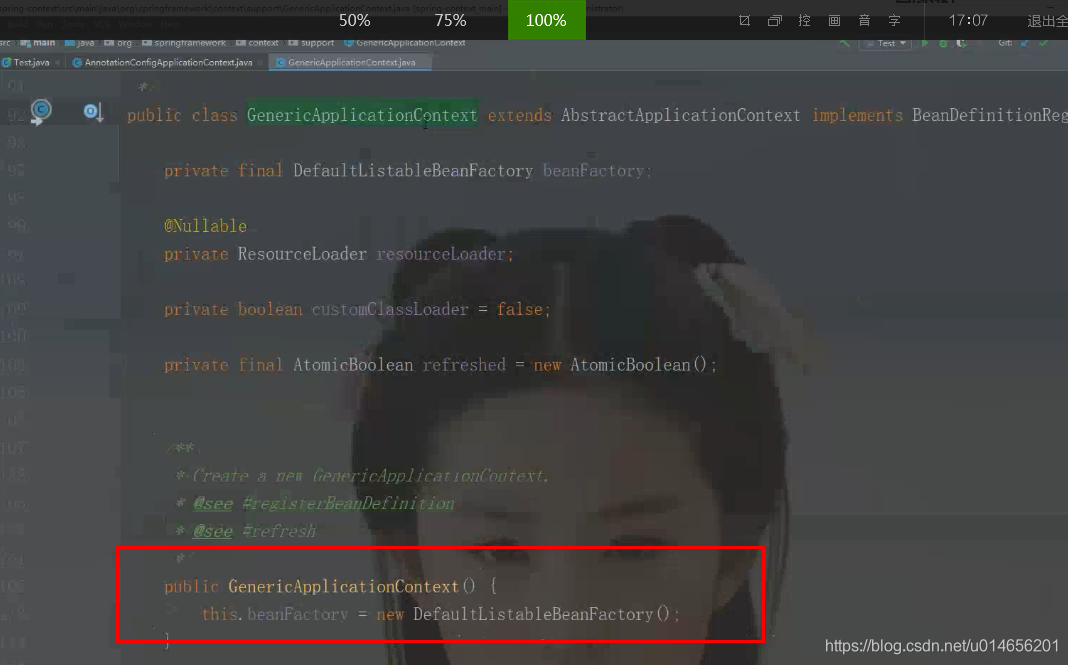Open the Test run configuration dropdown
The height and width of the screenshot is (665, 1068).
[x=885, y=43]
